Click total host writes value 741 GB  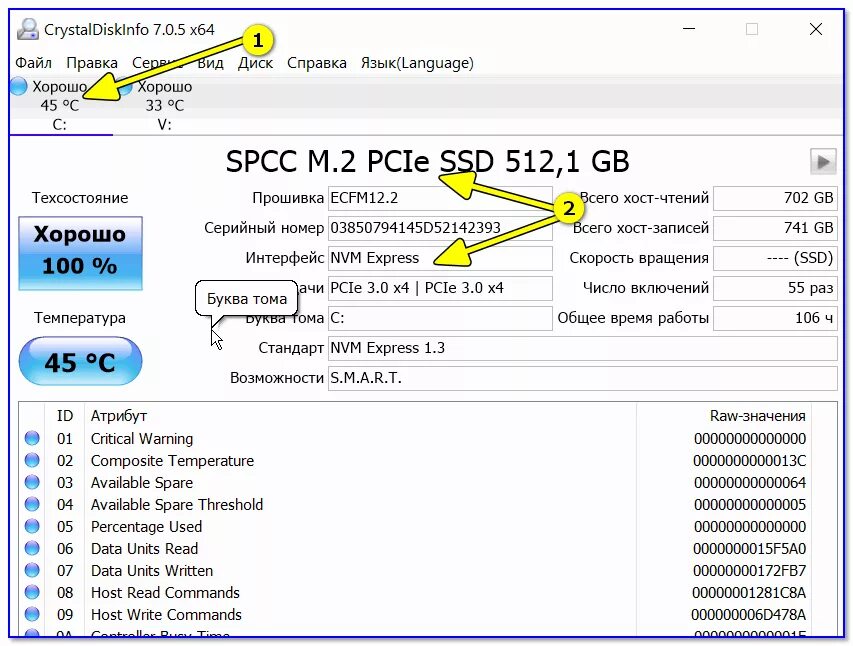[775, 228]
